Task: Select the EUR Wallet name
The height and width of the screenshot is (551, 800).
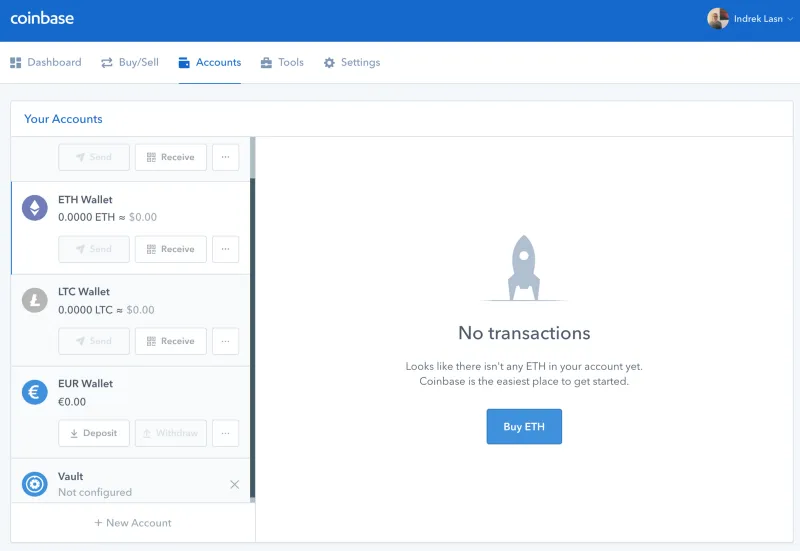Action: [85, 384]
